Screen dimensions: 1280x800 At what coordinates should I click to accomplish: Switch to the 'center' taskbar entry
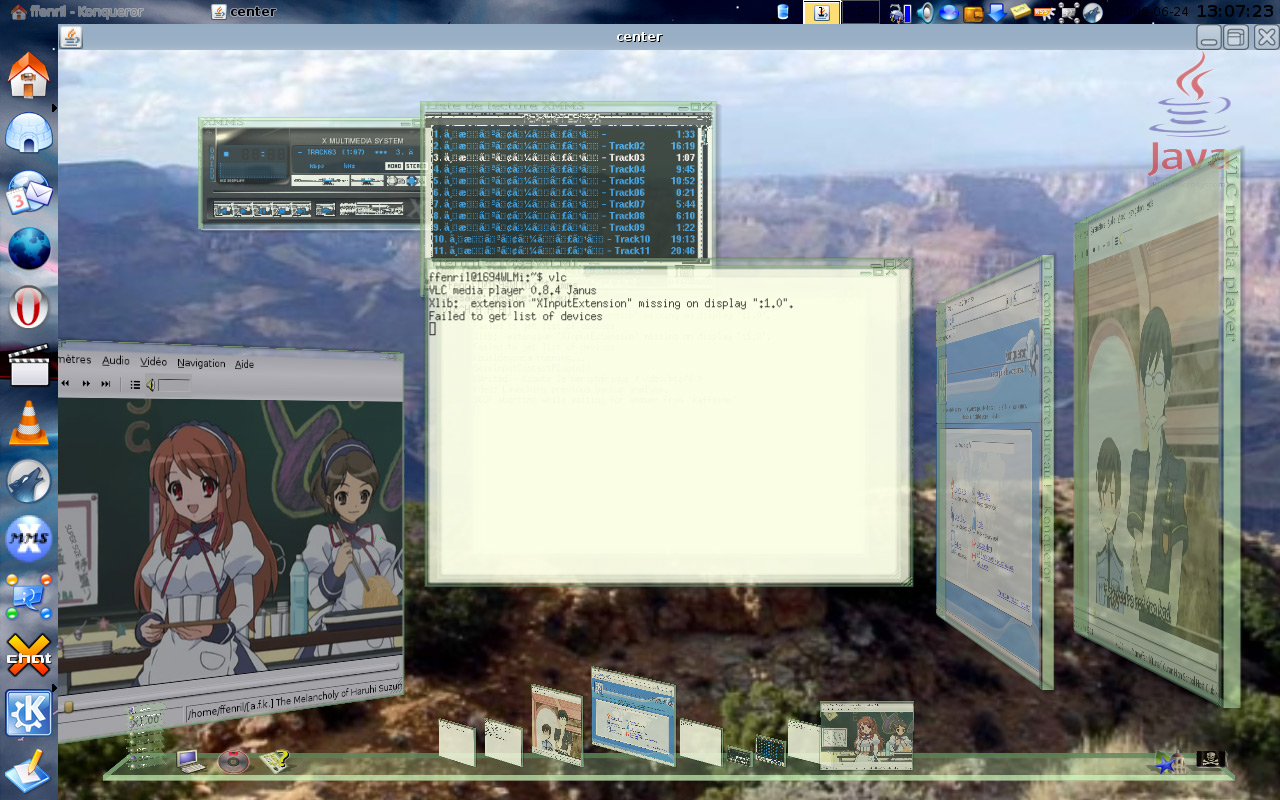[x=245, y=12]
